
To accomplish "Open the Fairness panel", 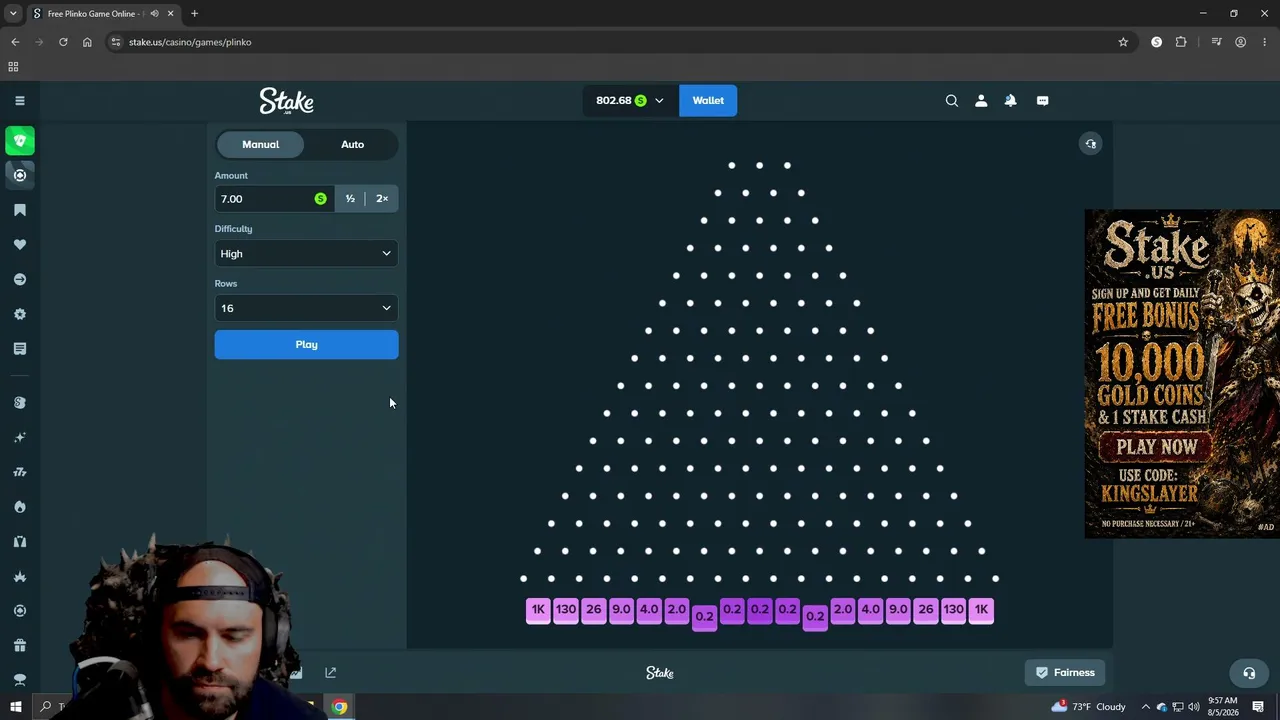I will click(1065, 673).
